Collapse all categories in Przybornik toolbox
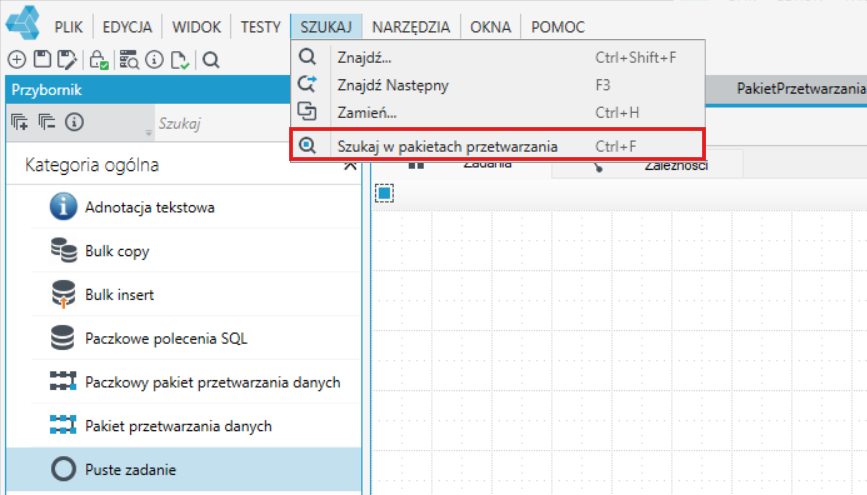 47,122
